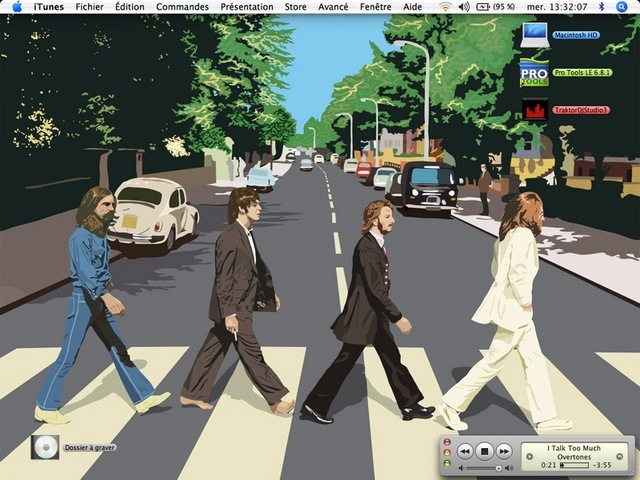Open the Fenêtre menu
This screenshot has width=640, height=480.
[x=376, y=7]
